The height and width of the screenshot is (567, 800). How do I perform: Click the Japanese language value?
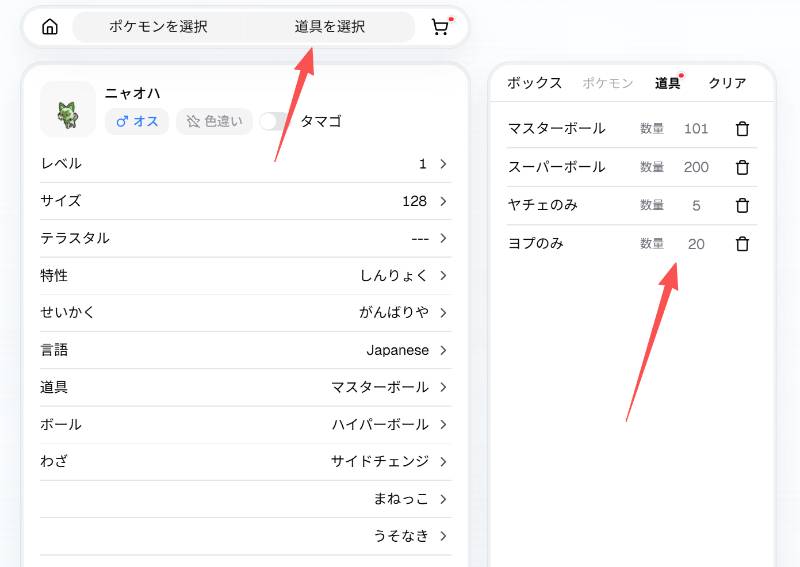tap(397, 350)
